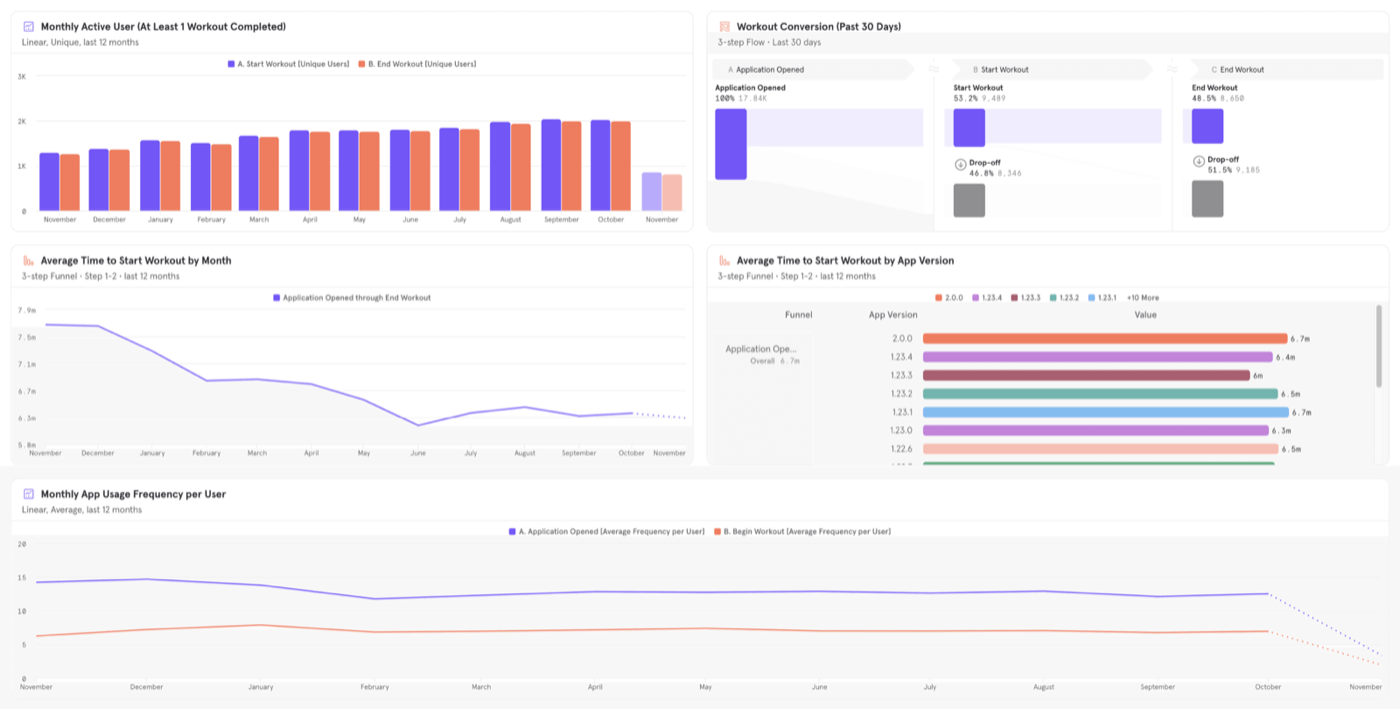Click the End Workout 48.5% purple bar

pyautogui.click(x=1207, y=126)
